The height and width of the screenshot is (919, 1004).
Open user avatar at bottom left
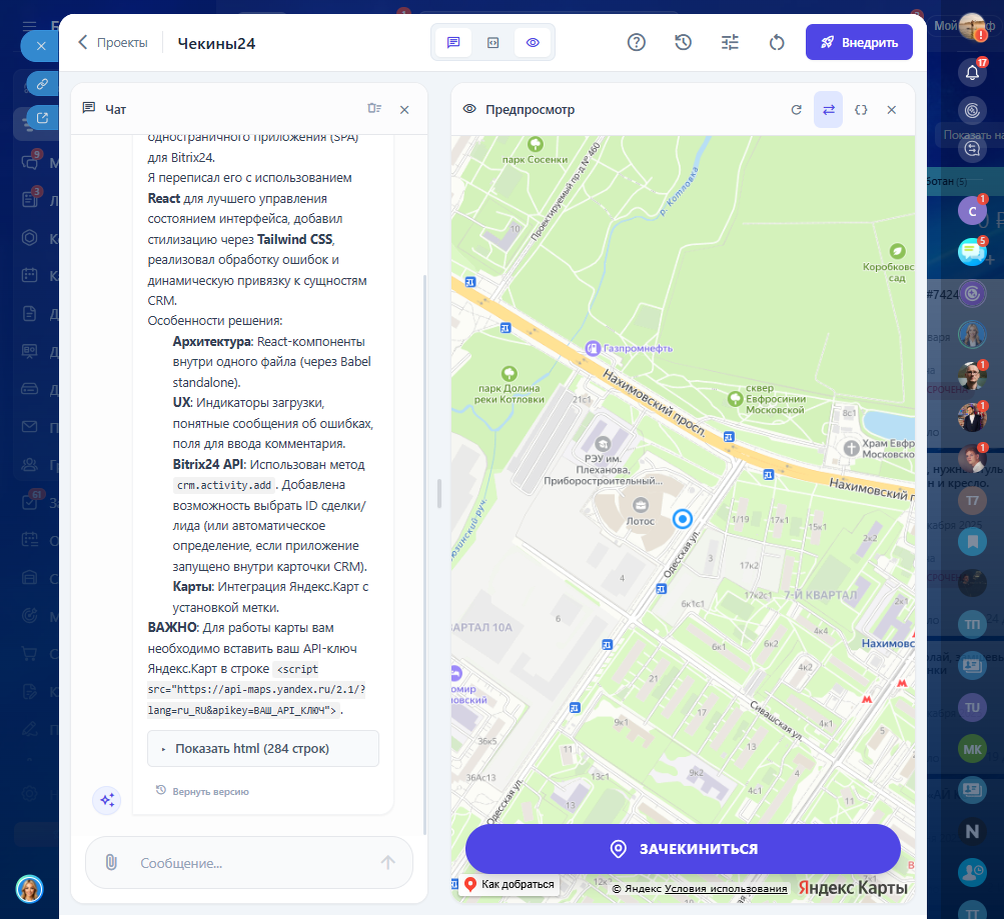click(x=29, y=889)
